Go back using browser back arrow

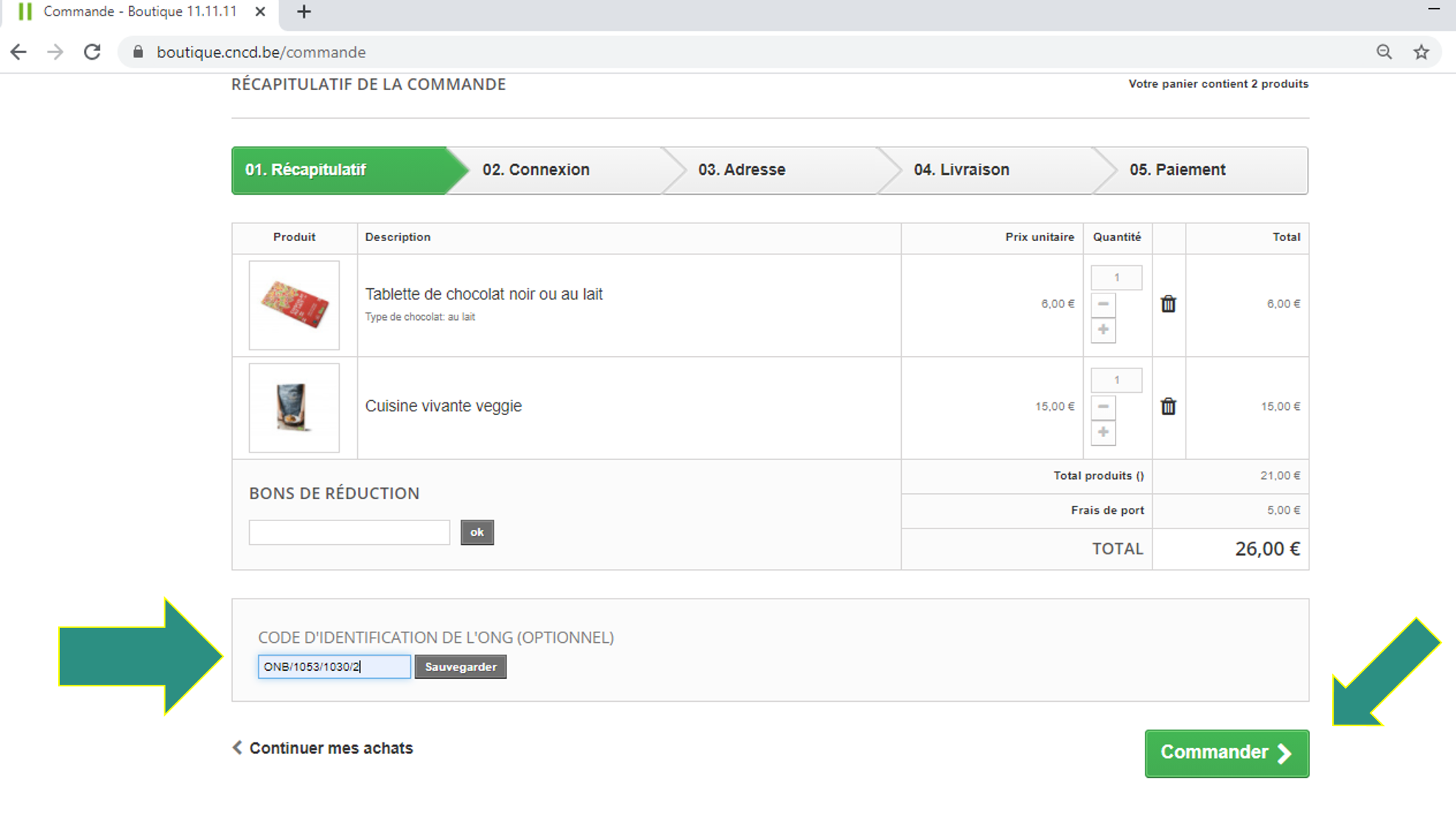[19, 52]
